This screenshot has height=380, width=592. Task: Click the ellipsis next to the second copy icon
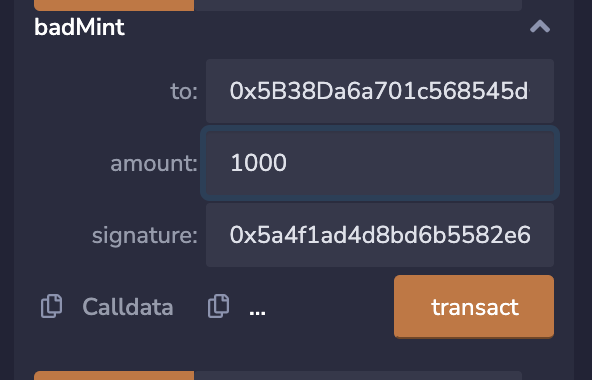257,313
